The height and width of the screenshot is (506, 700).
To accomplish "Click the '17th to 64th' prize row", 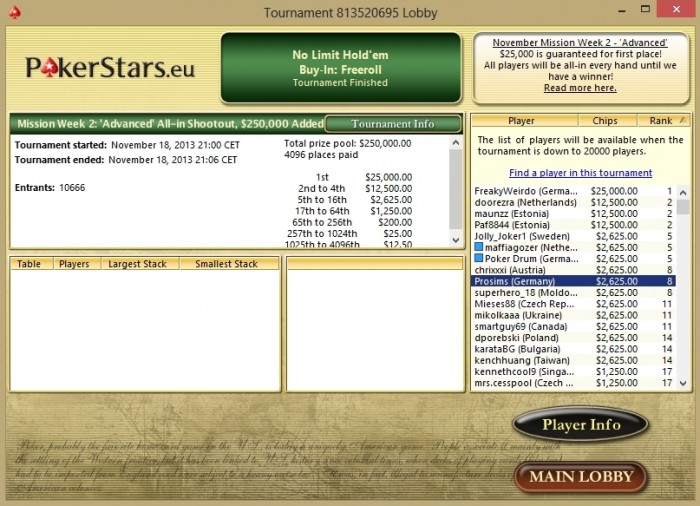I will point(348,211).
